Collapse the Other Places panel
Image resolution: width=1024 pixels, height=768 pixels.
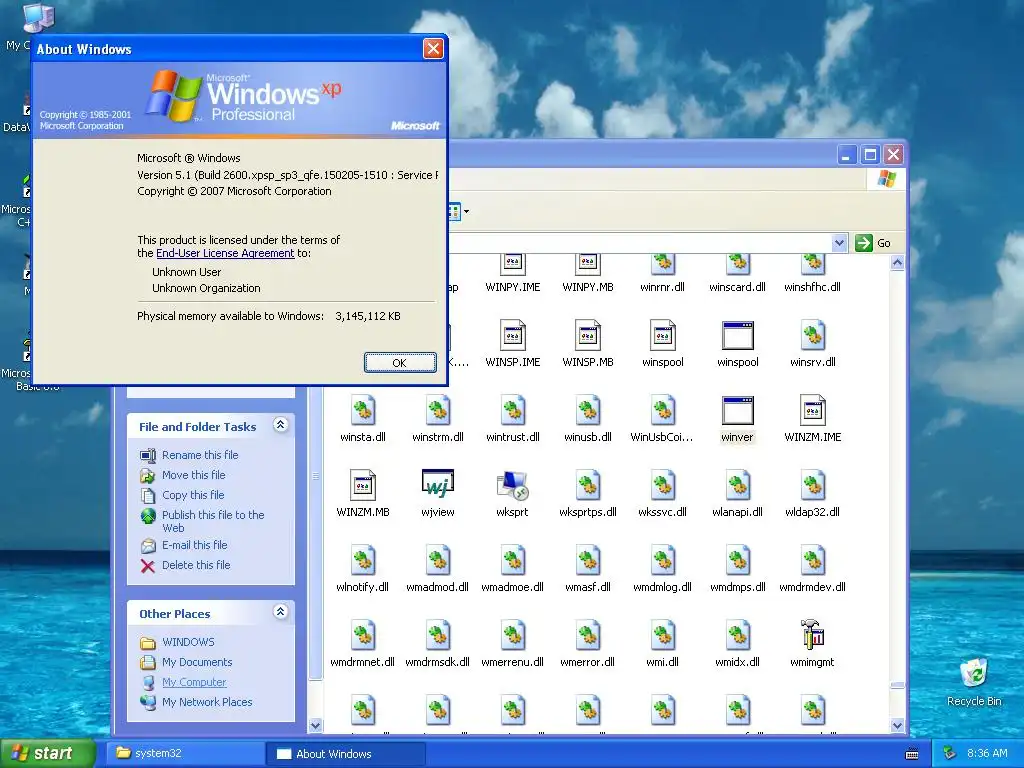pyautogui.click(x=280, y=612)
